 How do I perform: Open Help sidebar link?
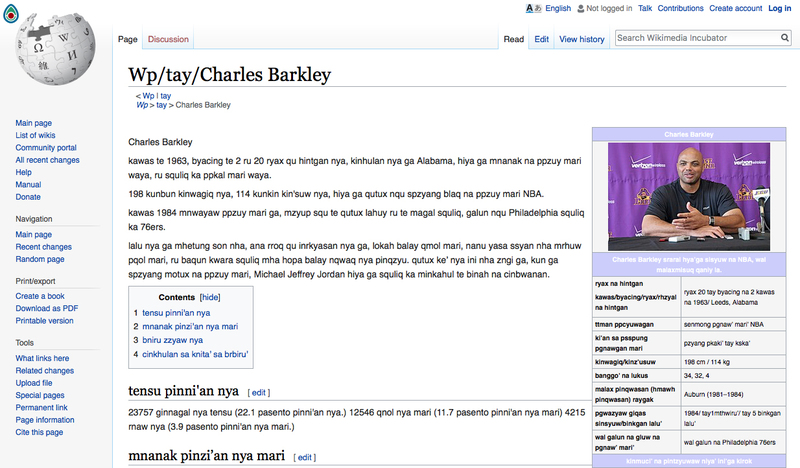(23, 172)
